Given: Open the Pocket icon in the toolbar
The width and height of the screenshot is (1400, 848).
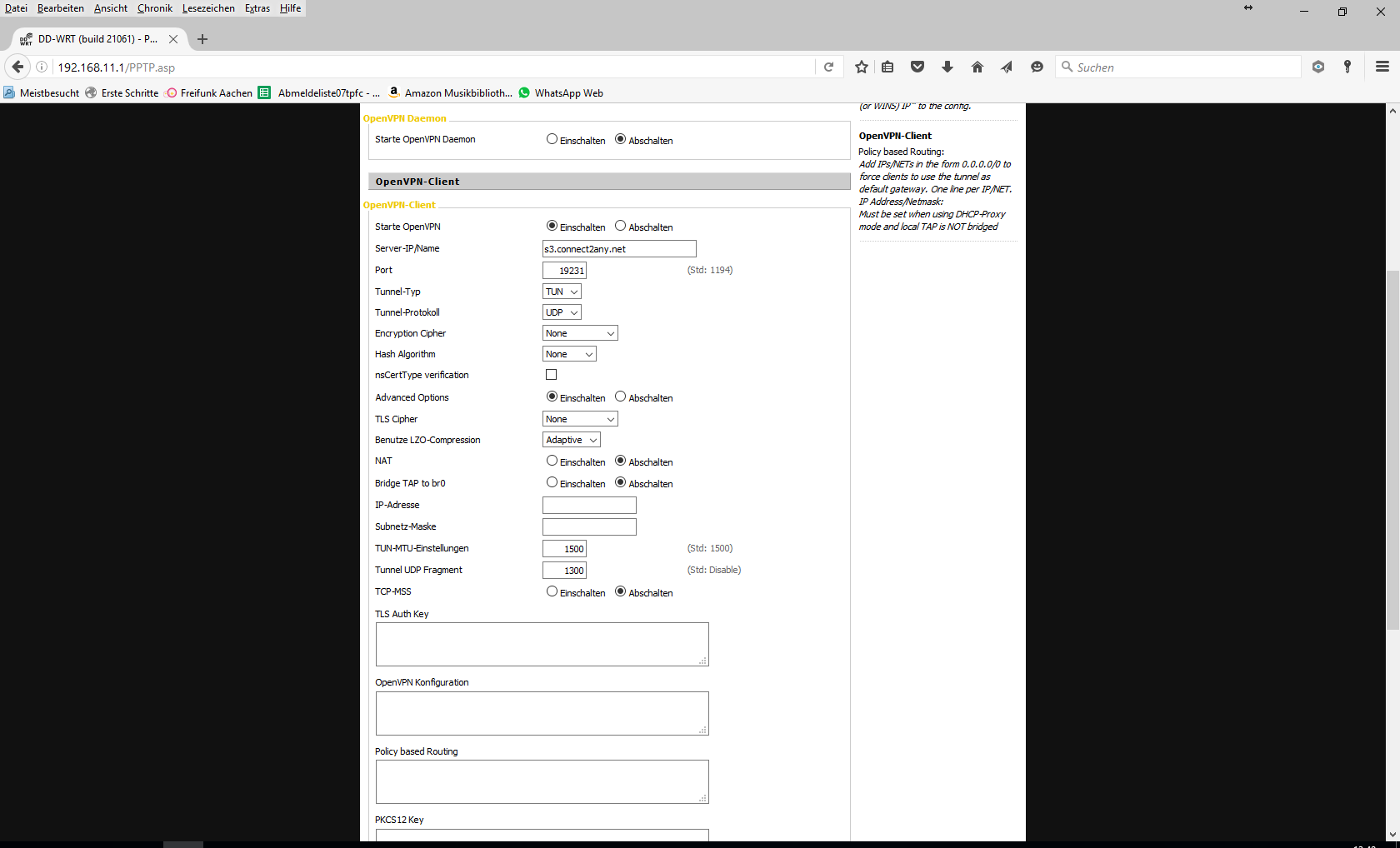Looking at the screenshot, I should (917, 67).
